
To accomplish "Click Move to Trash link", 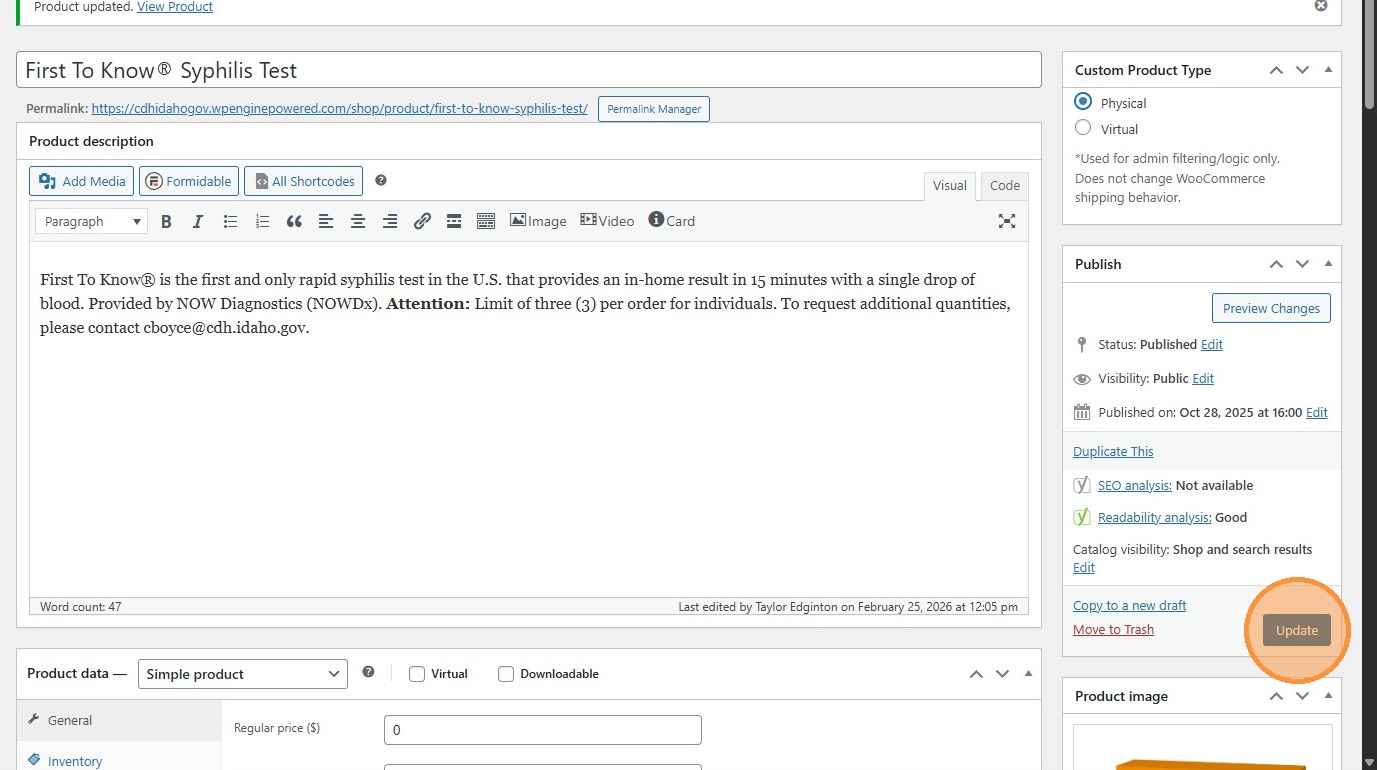I will coord(1113,629).
